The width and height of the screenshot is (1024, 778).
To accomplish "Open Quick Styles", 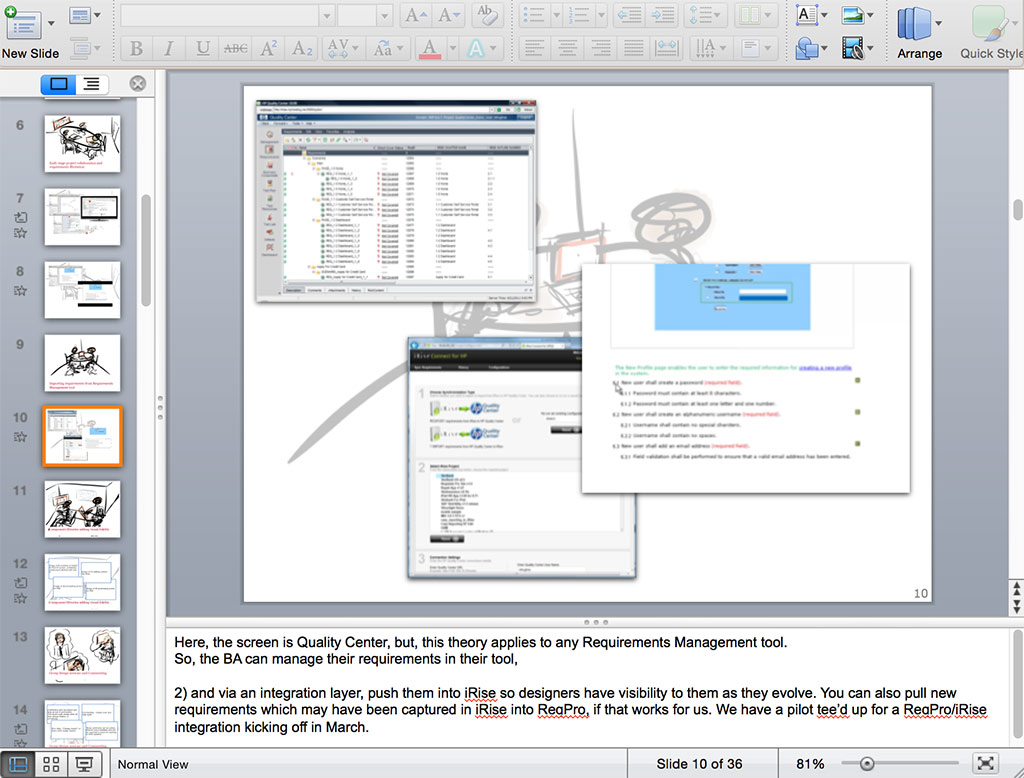I will [x=991, y=33].
